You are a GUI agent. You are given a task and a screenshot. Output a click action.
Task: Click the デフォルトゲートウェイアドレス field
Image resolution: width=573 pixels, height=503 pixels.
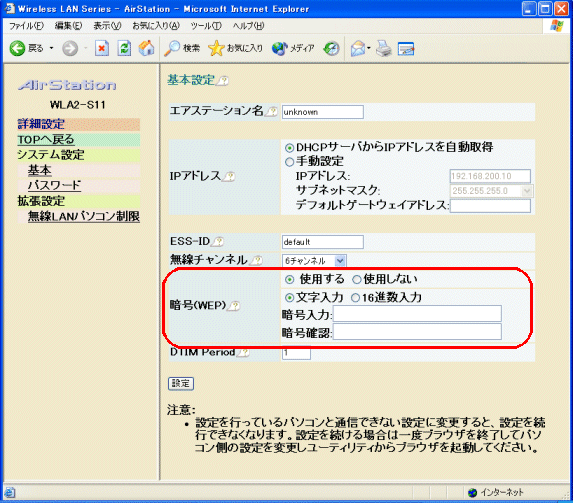[x=490, y=205]
